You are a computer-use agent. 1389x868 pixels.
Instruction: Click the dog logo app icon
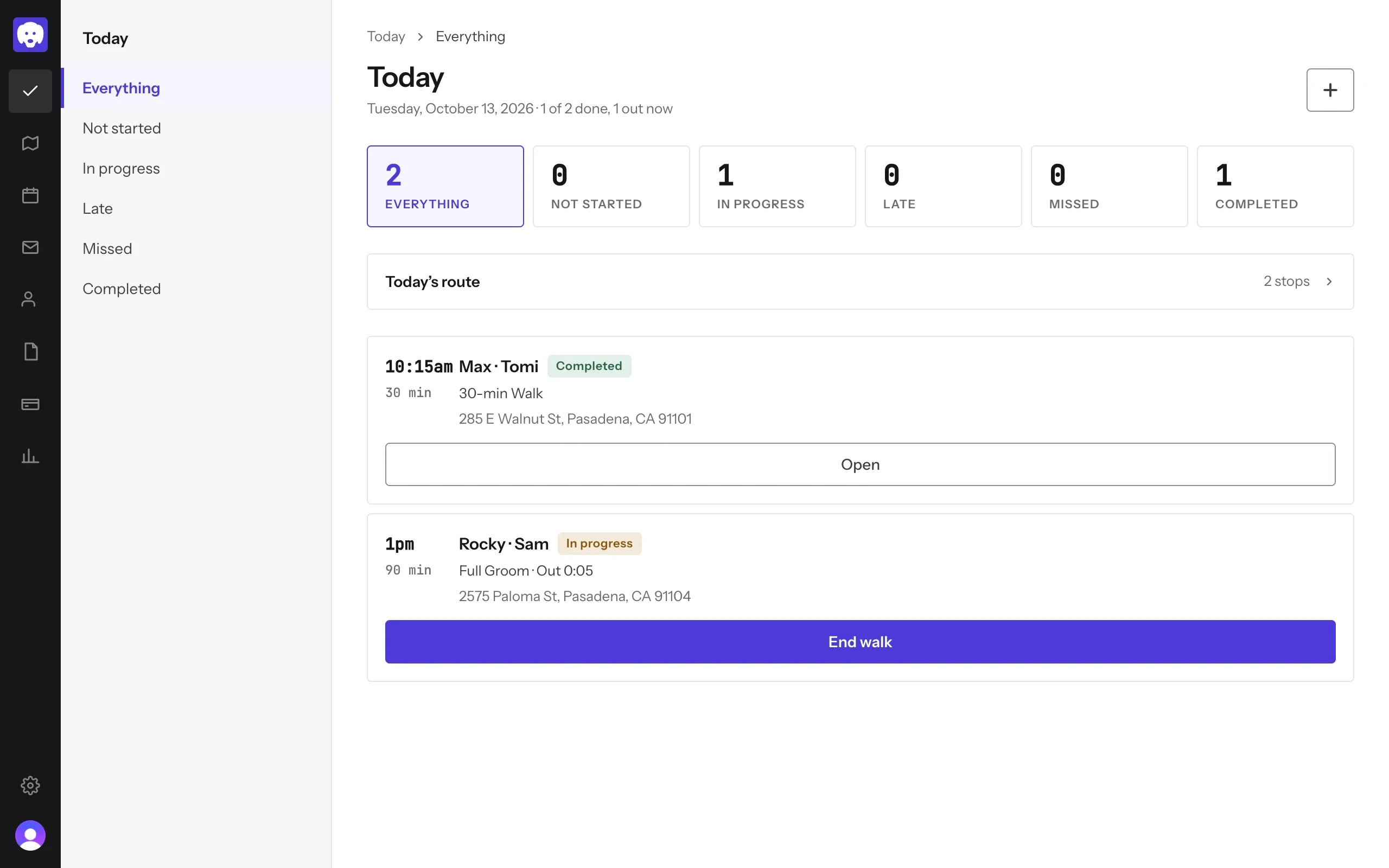30,35
